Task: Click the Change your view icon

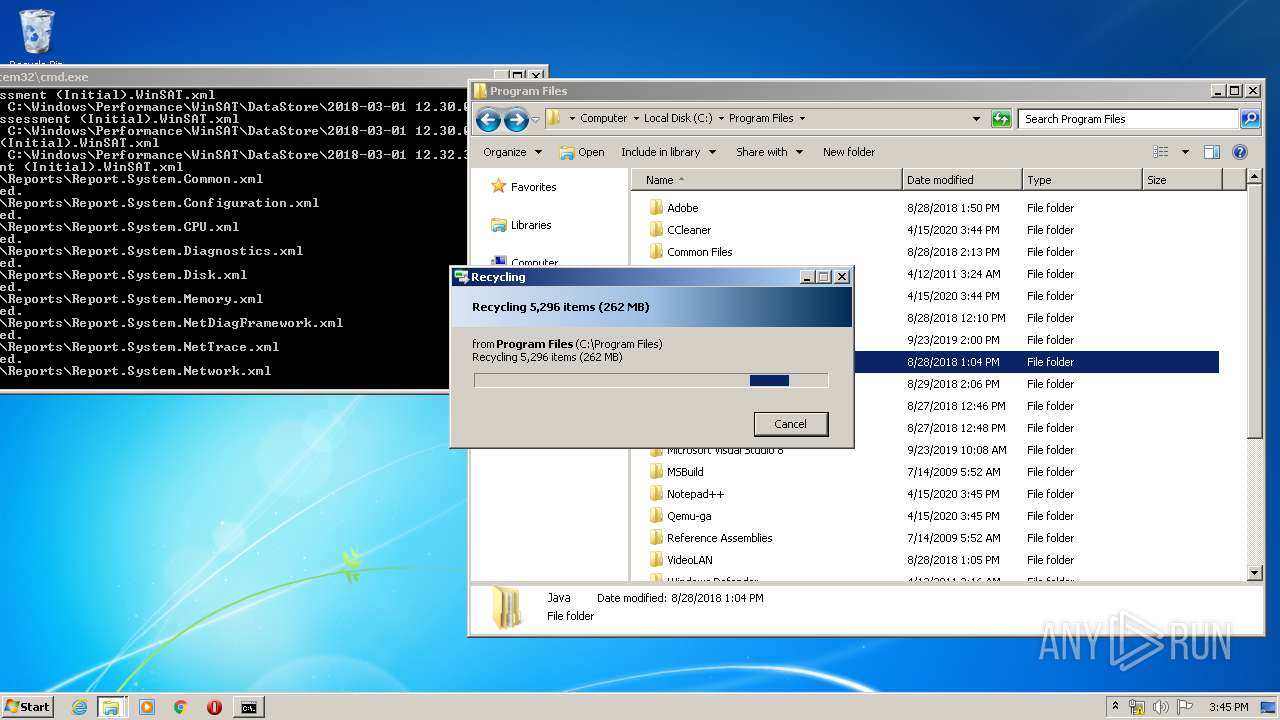Action: [x=1161, y=152]
